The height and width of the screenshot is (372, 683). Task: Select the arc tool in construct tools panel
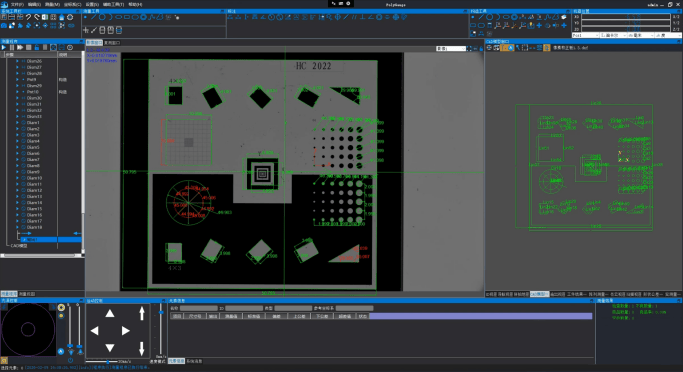point(498,17)
